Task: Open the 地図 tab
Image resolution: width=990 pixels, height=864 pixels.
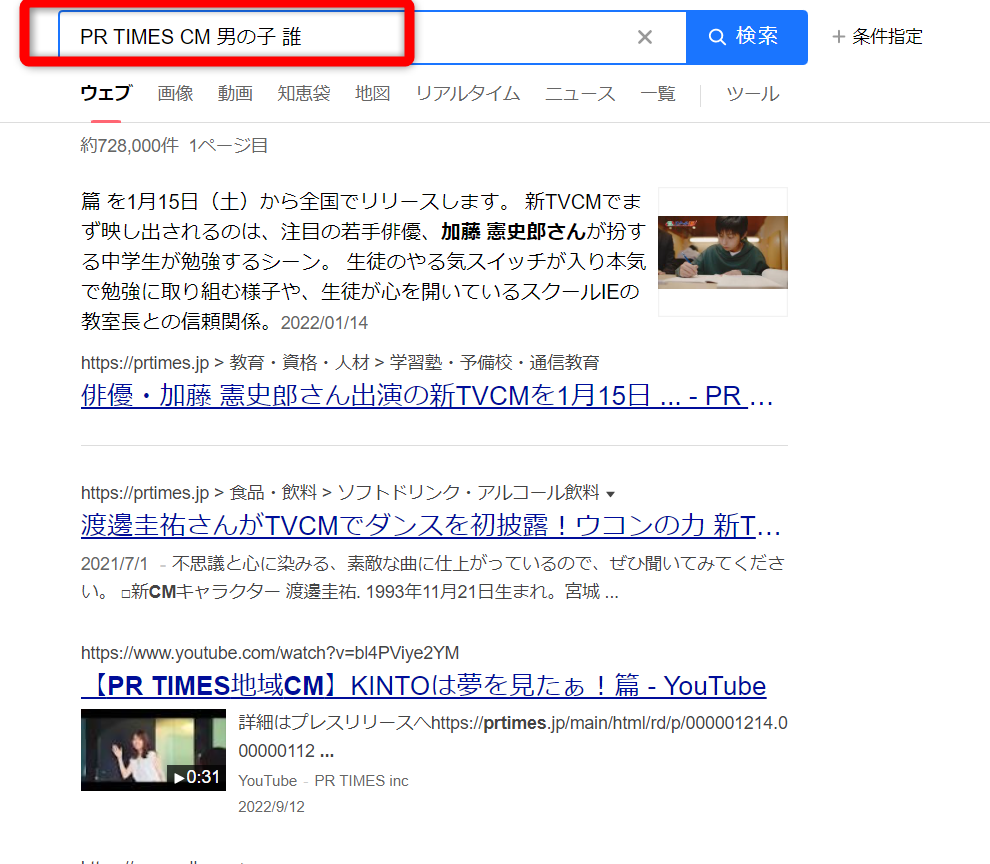Action: 373,93
